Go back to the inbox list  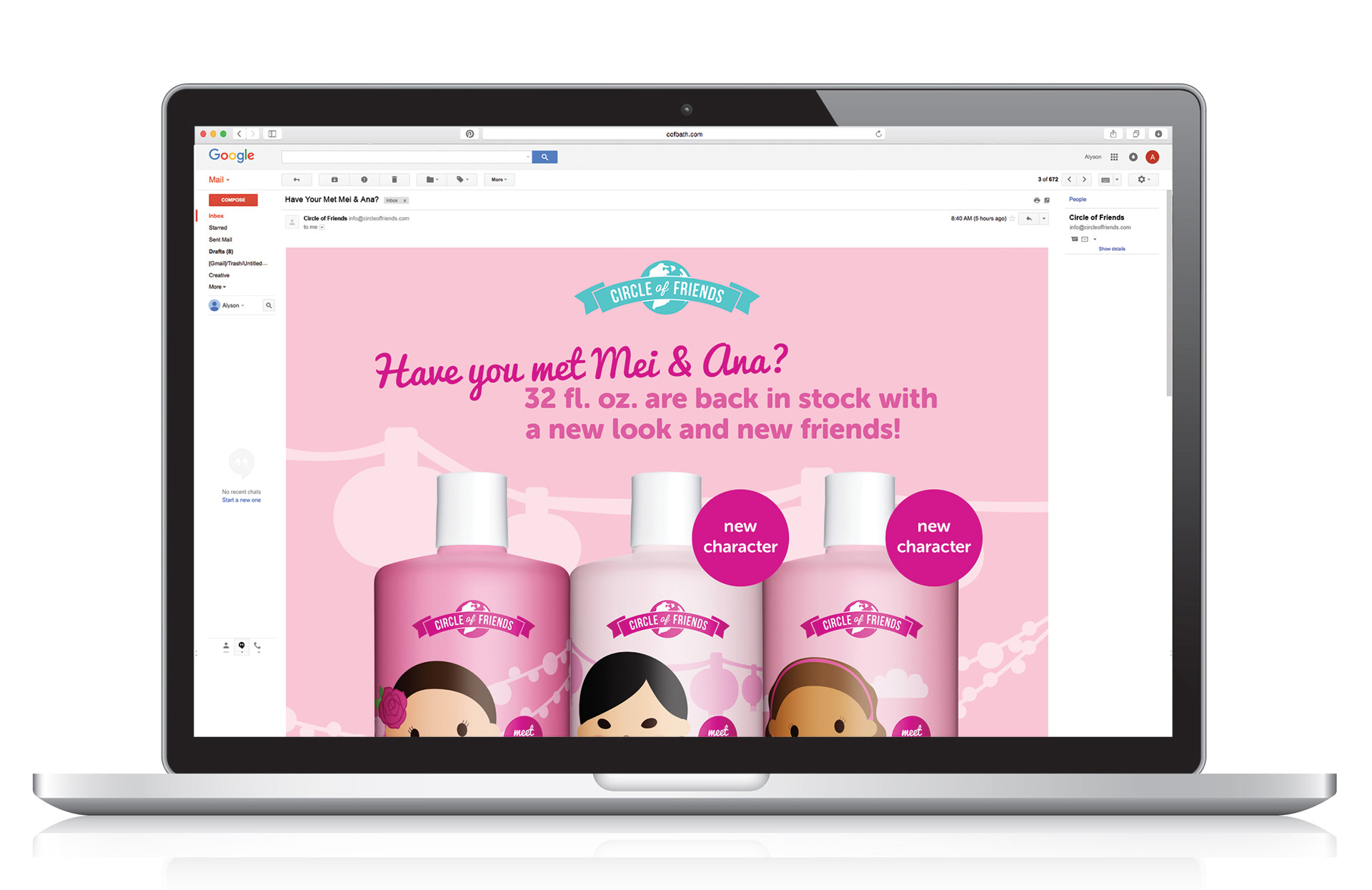(297, 179)
